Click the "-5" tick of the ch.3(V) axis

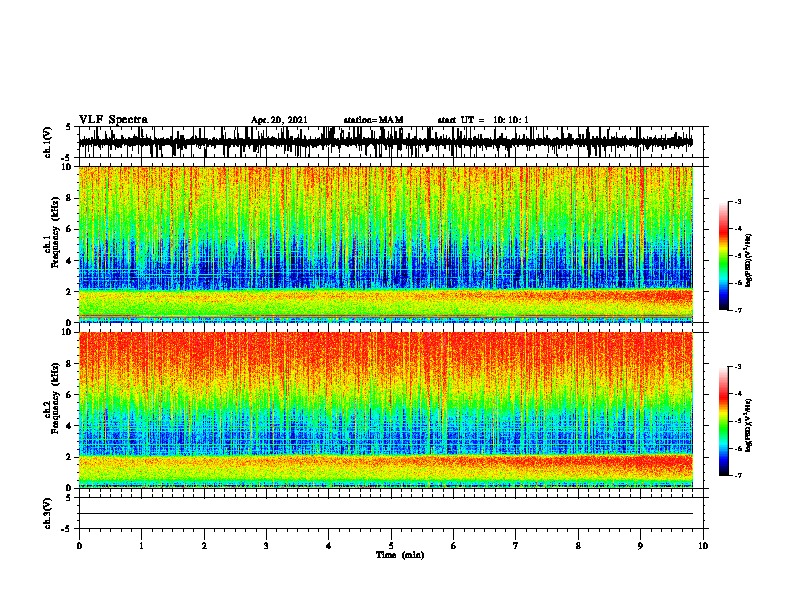(67, 529)
